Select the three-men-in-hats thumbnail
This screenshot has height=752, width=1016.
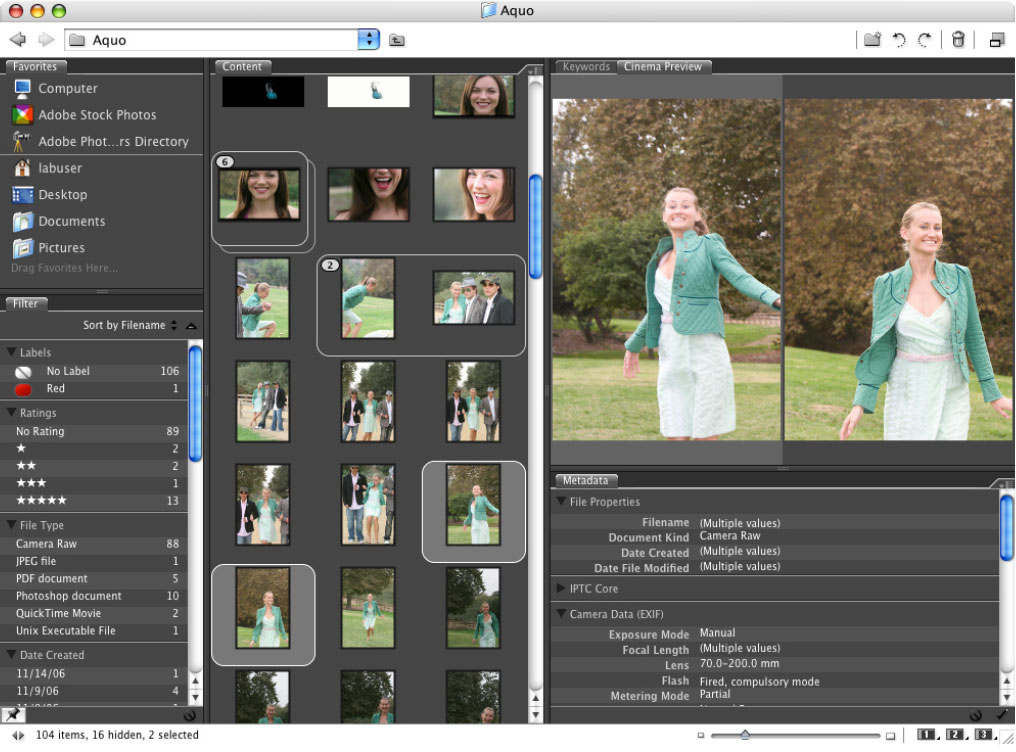click(x=473, y=298)
